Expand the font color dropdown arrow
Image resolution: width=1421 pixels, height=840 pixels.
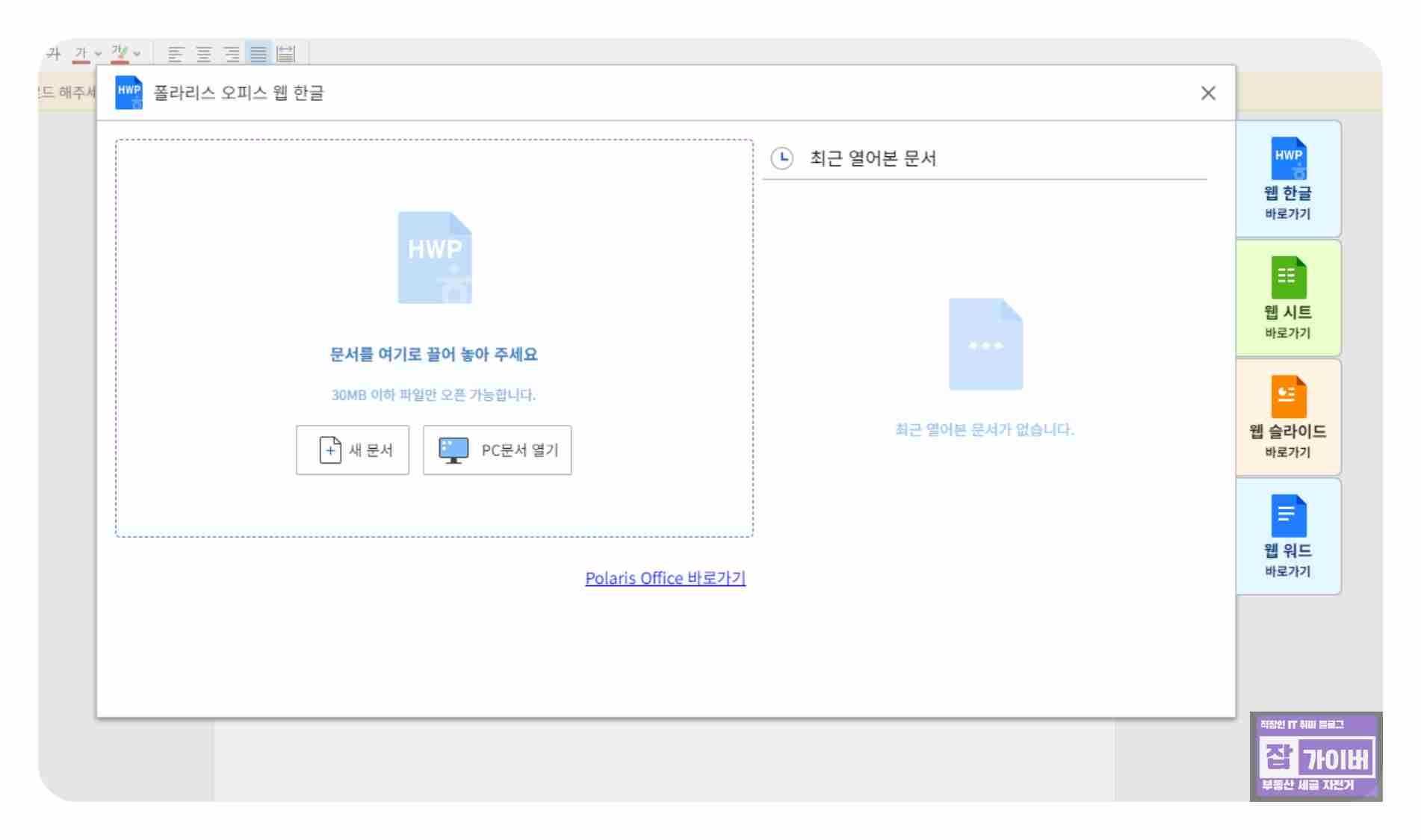pyautogui.click(x=98, y=54)
